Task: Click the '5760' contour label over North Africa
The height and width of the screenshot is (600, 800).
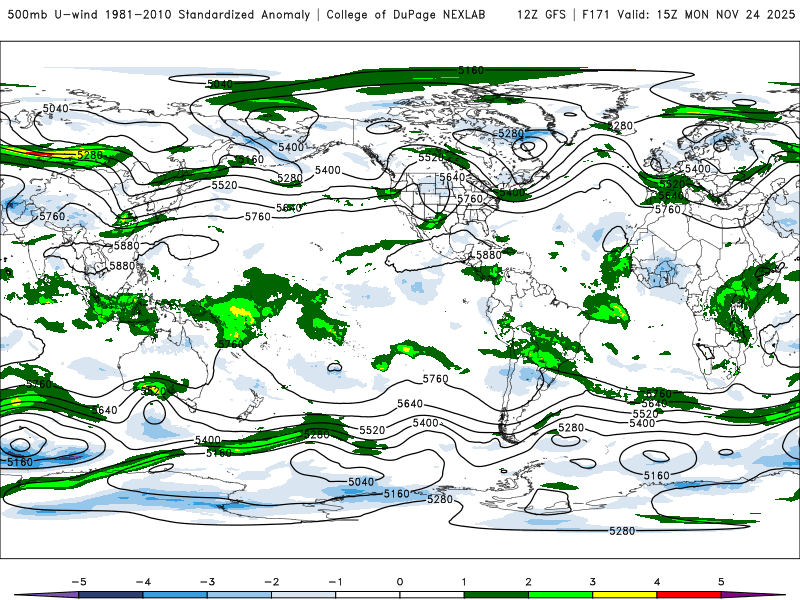Action: 668,210
